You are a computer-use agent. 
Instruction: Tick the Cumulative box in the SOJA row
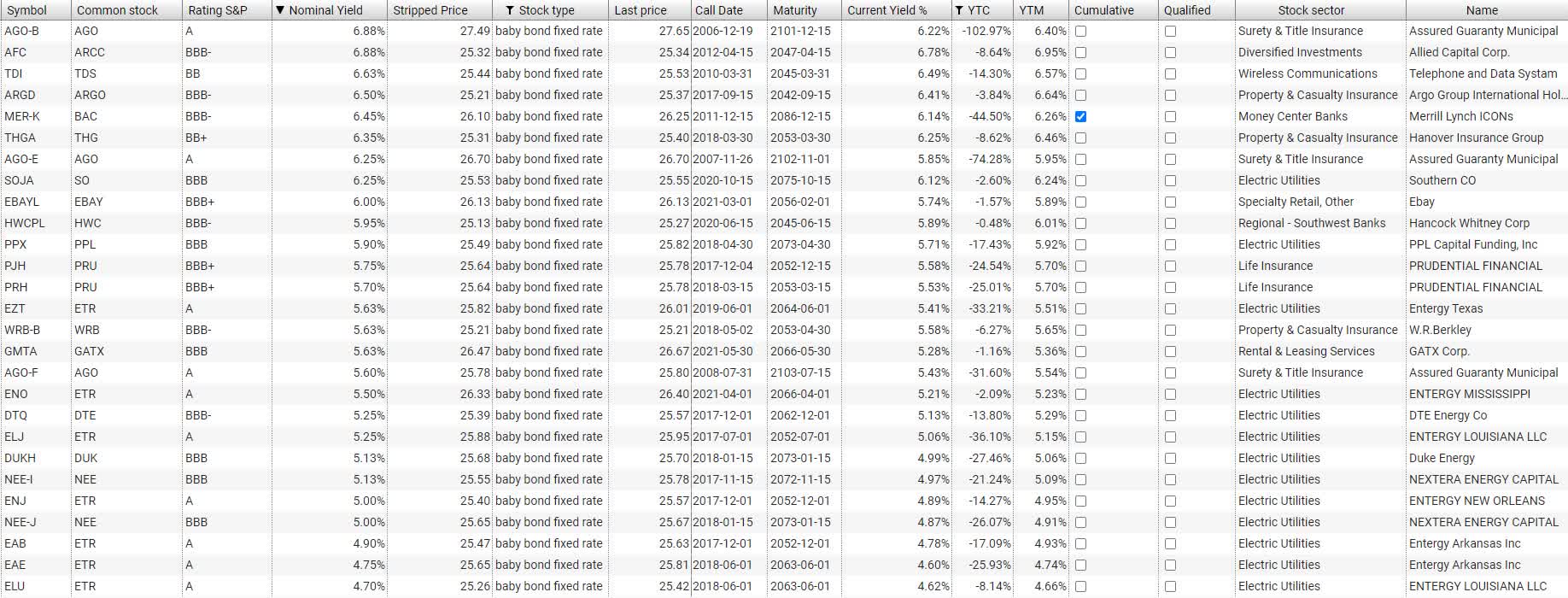[x=1080, y=180]
